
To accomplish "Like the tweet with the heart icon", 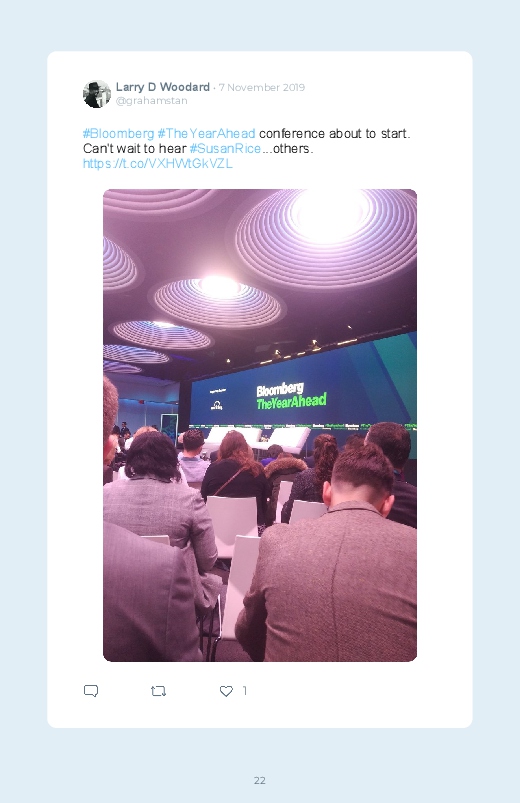I will pos(226,691).
